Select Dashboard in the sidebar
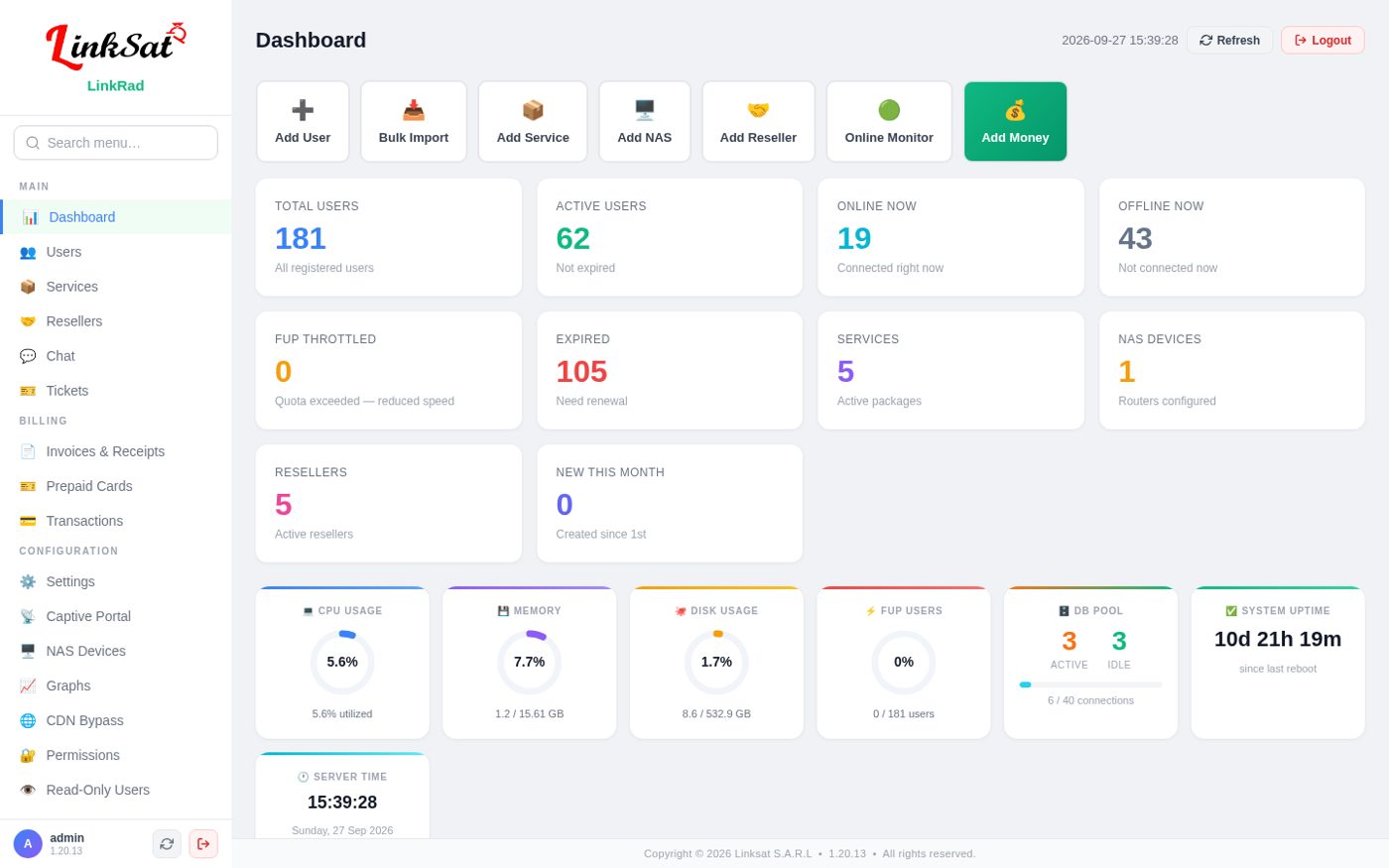1389x868 pixels. [x=116, y=217]
